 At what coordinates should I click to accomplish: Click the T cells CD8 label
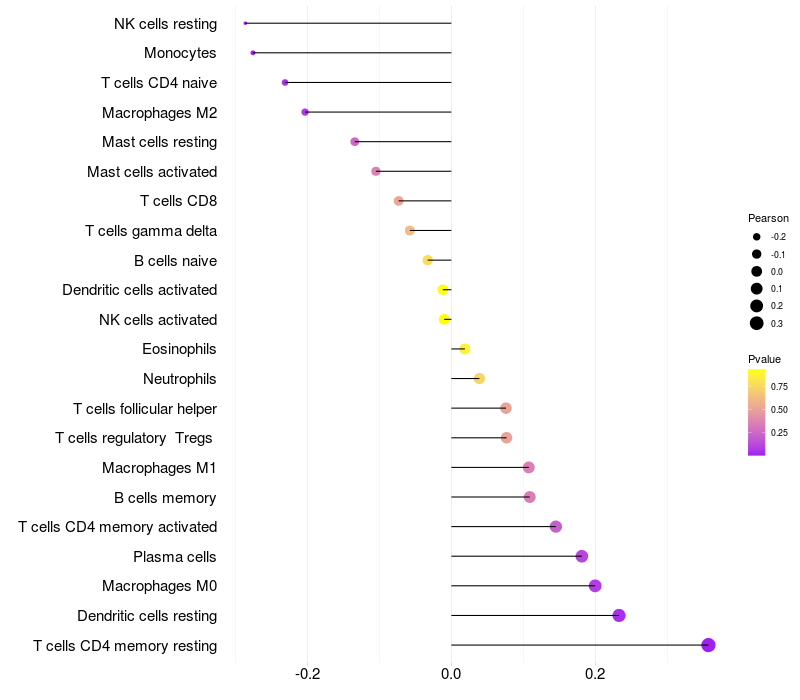(x=179, y=201)
